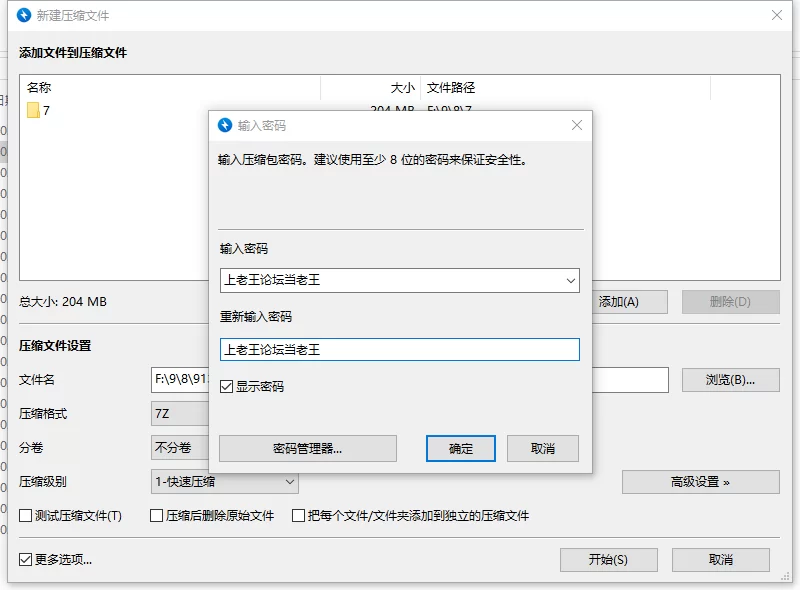This screenshot has width=800, height=590.
Task: Confirm password with 确定 button
Action: pos(461,449)
